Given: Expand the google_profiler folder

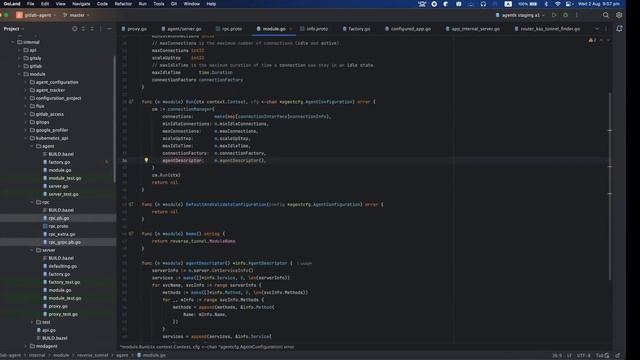Looking at the screenshot, I should (26, 130).
